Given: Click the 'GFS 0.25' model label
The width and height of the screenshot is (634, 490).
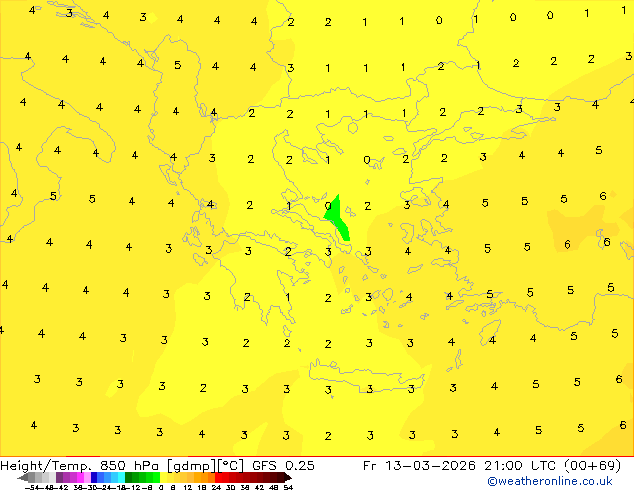Looking at the screenshot, I should pos(283,466).
